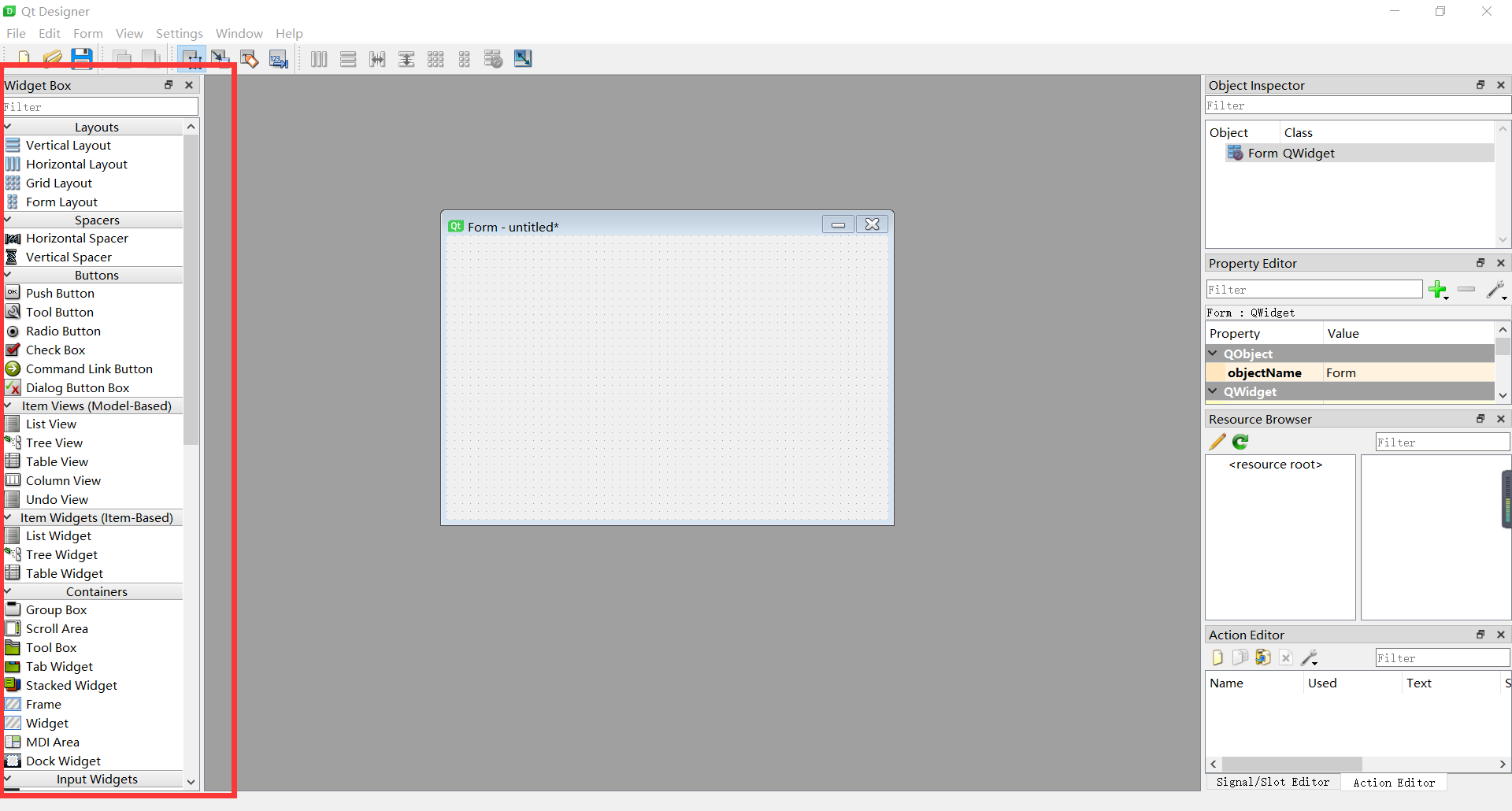Image resolution: width=1512 pixels, height=811 pixels.
Task: Click the Delete action icon in Action Editor
Action: point(1286,657)
